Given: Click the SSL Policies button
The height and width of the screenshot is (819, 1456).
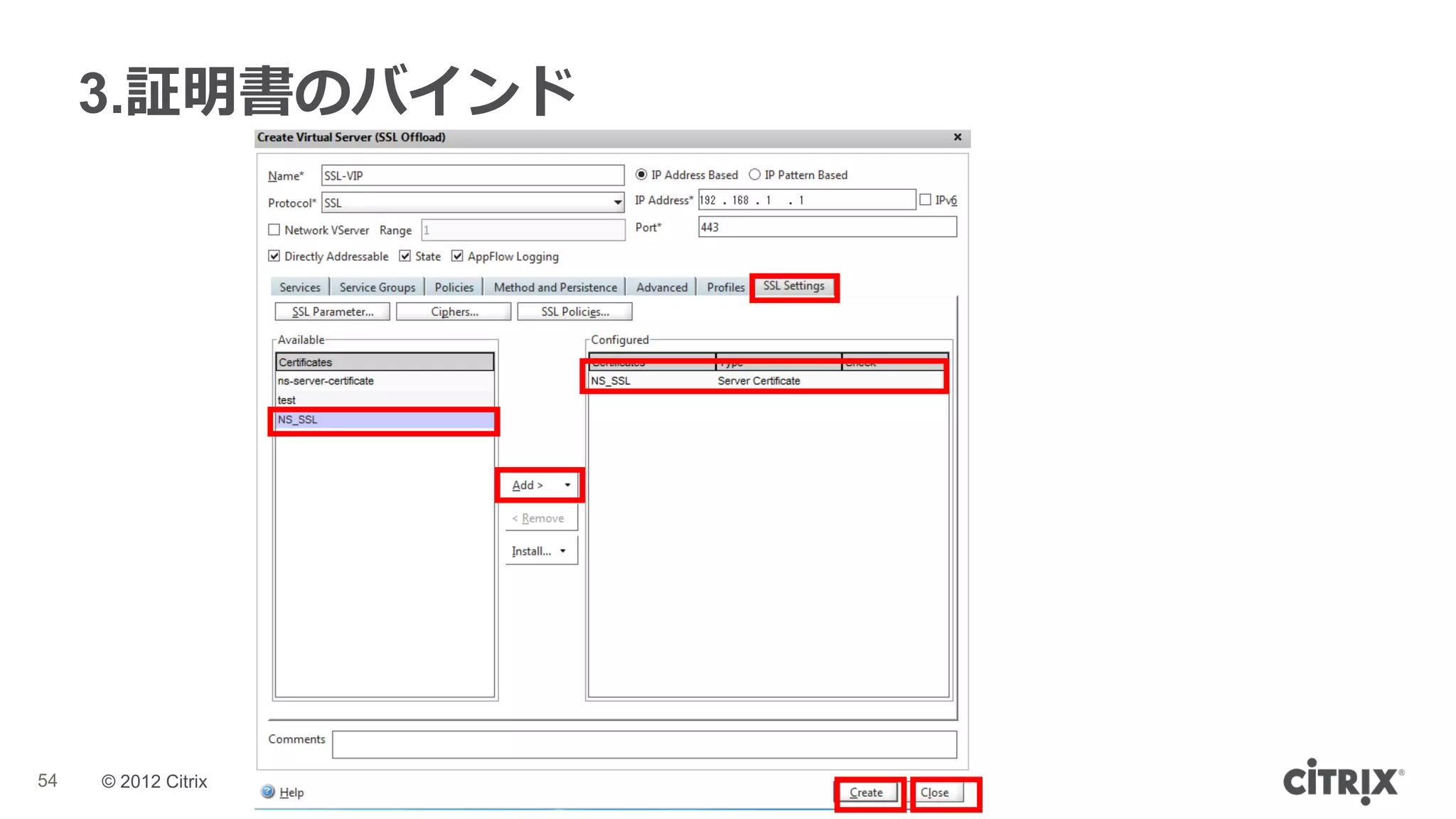Looking at the screenshot, I should [x=575, y=311].
